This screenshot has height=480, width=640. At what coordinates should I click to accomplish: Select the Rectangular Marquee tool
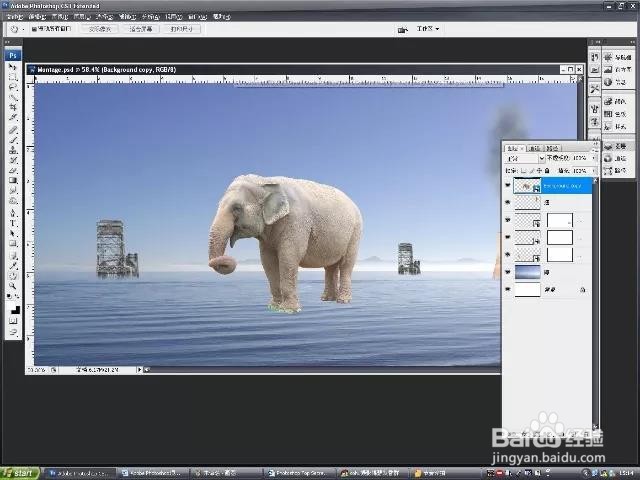[x=13, y=77]
